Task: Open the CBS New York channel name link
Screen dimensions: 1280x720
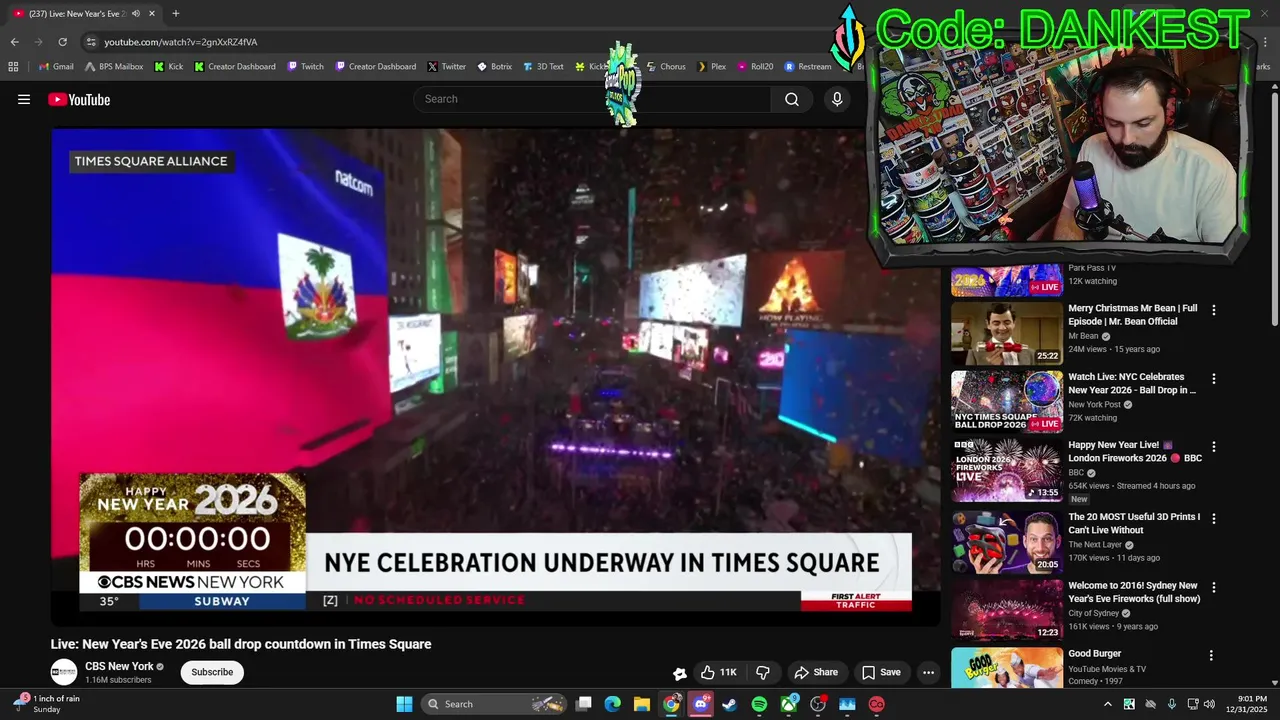Action: tap(119, 666)
